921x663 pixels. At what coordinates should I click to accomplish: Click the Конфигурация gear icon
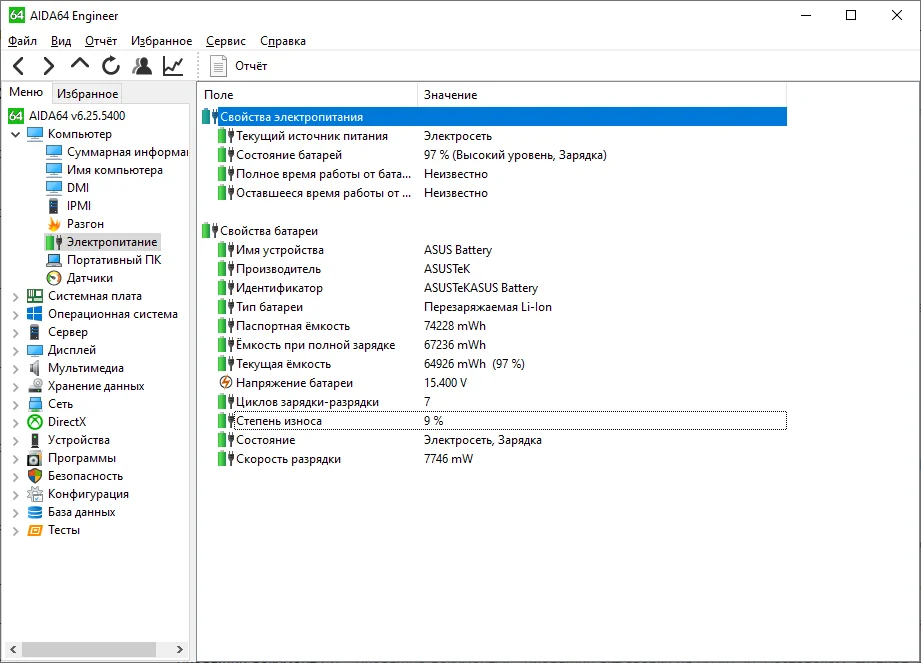tap(35, 494)
